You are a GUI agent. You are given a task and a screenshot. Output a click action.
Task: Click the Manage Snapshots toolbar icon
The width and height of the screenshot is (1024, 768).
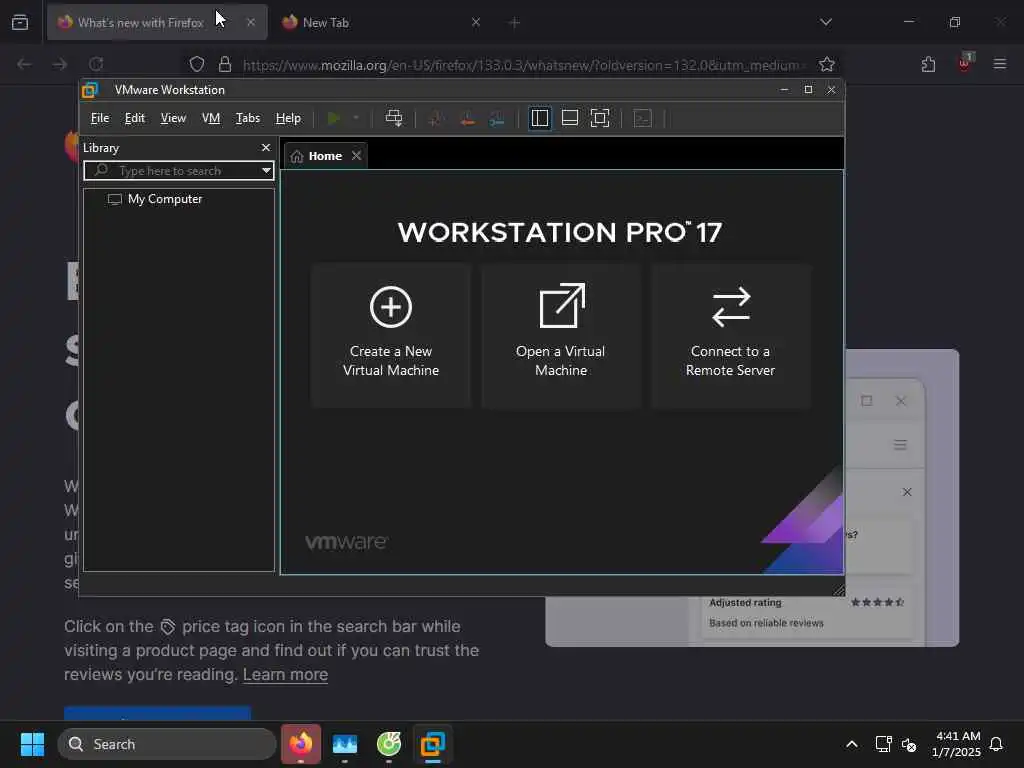point(497,118)
